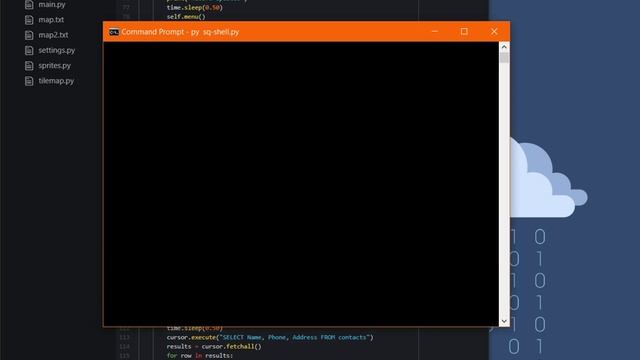
Task: Open settings.py file
Action: tap(57, 50)
